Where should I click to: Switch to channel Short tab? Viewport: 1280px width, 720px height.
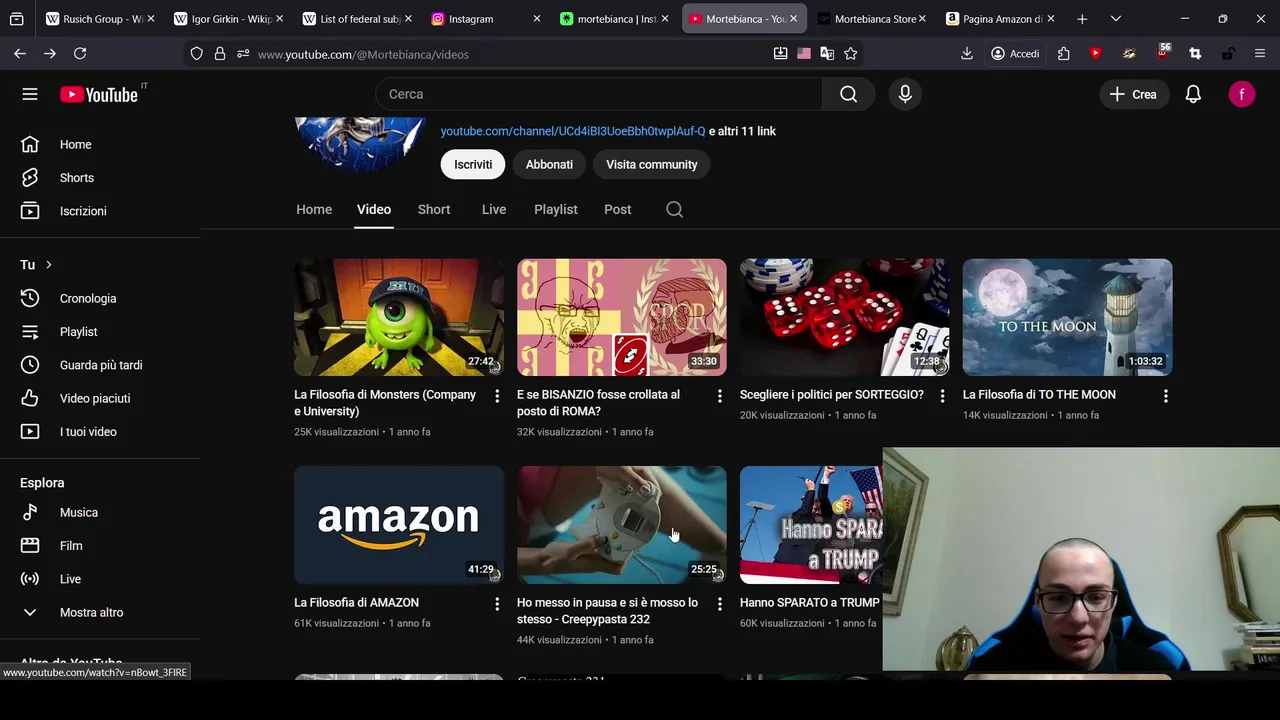434,209
